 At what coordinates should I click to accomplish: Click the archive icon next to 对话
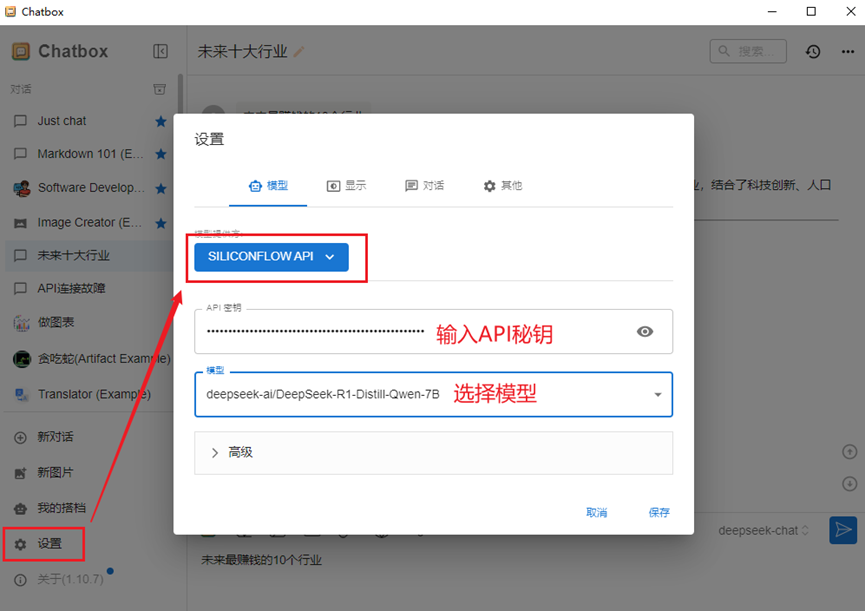(159, 89)
